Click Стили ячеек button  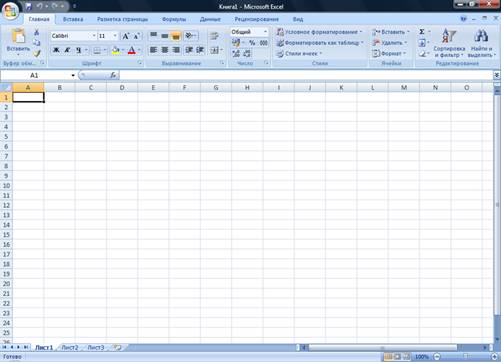(299, 54)
